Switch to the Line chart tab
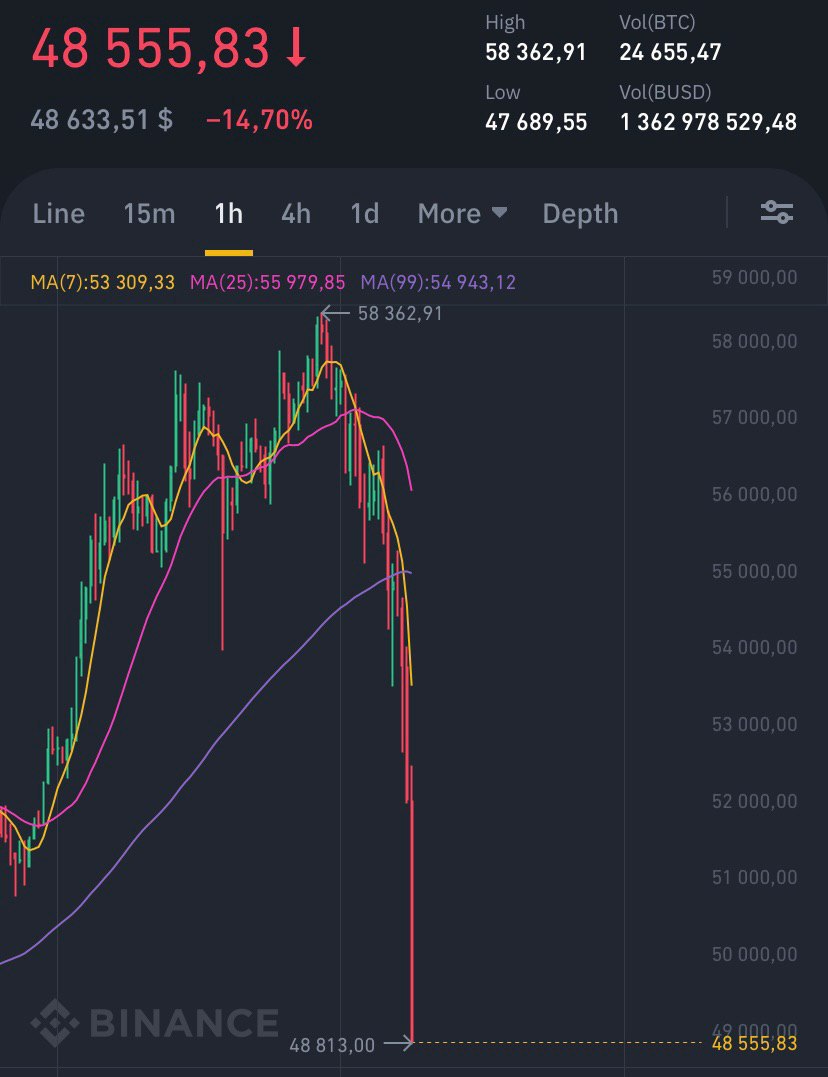The height and width of the screenshot is (1077, 828). 59,214
